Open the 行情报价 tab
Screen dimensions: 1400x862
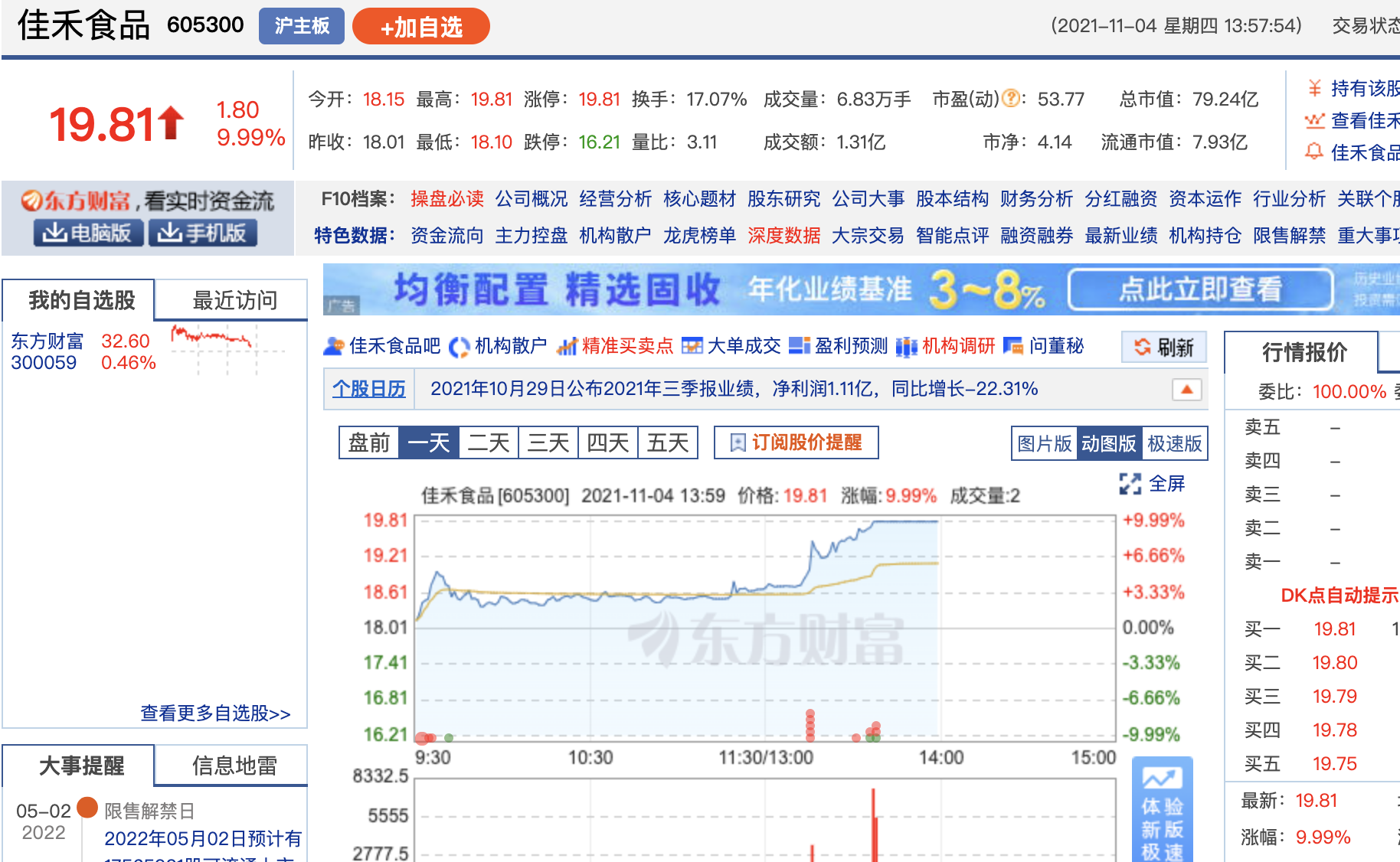(1304, 352)
